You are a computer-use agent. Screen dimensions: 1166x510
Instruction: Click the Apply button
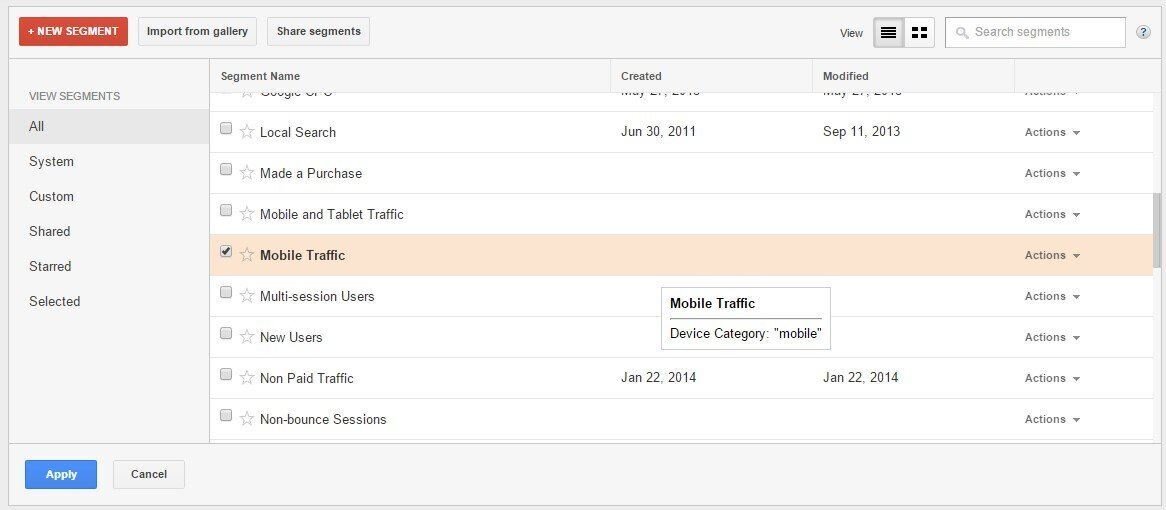click(61, 474)
